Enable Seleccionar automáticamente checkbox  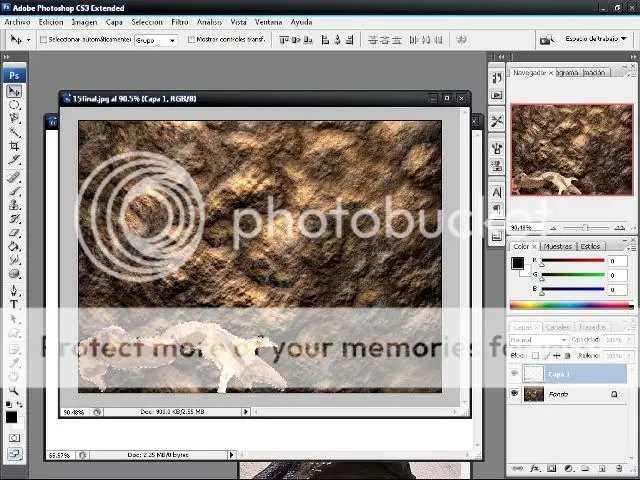pos(43,40)
